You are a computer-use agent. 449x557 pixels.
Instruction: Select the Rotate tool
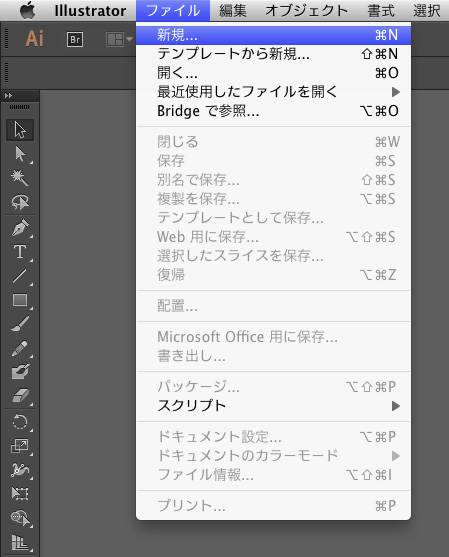20,422
